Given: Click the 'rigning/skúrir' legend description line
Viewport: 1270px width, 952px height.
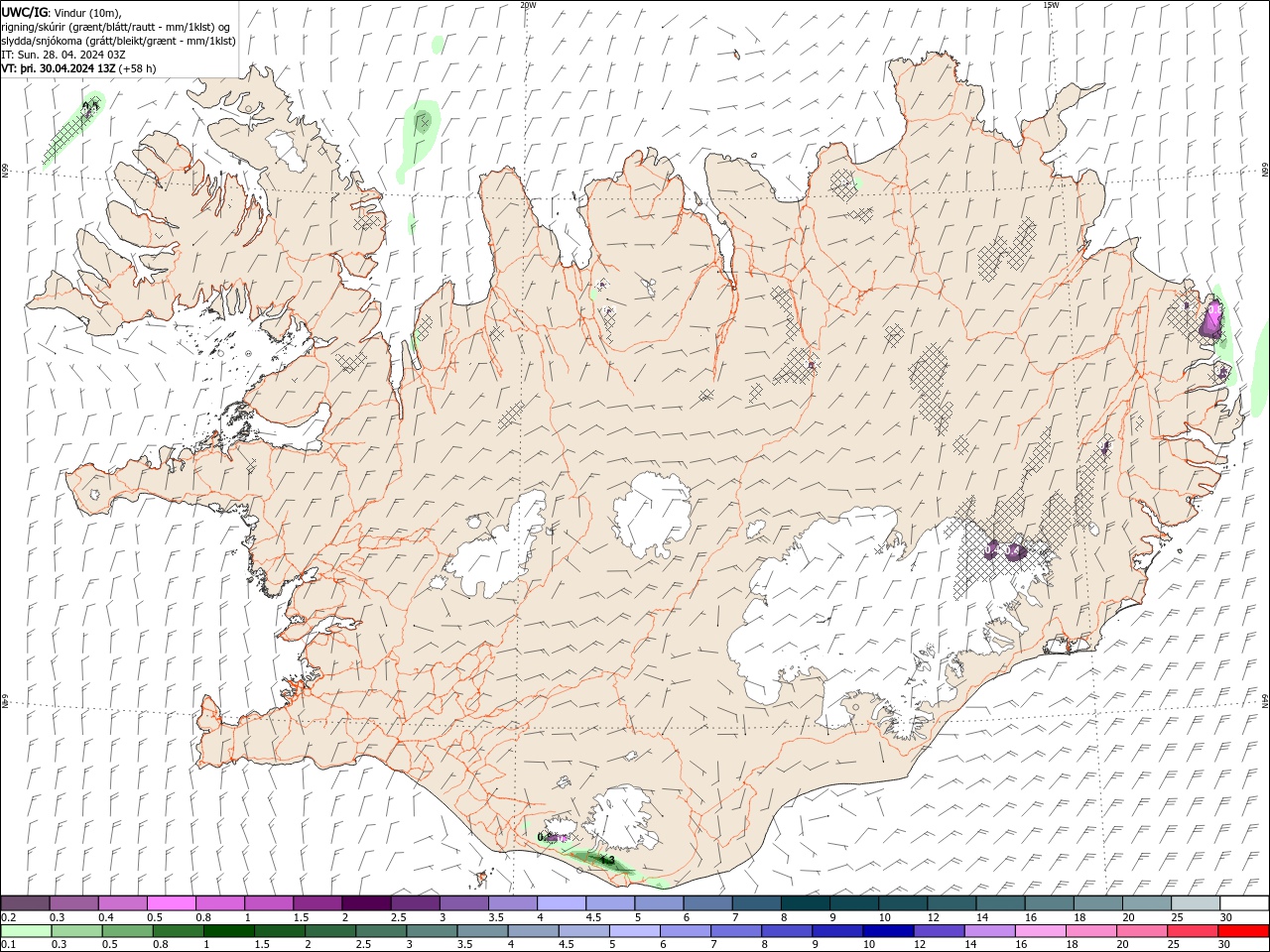Looking at the screenshot, I should click(116, 26).
